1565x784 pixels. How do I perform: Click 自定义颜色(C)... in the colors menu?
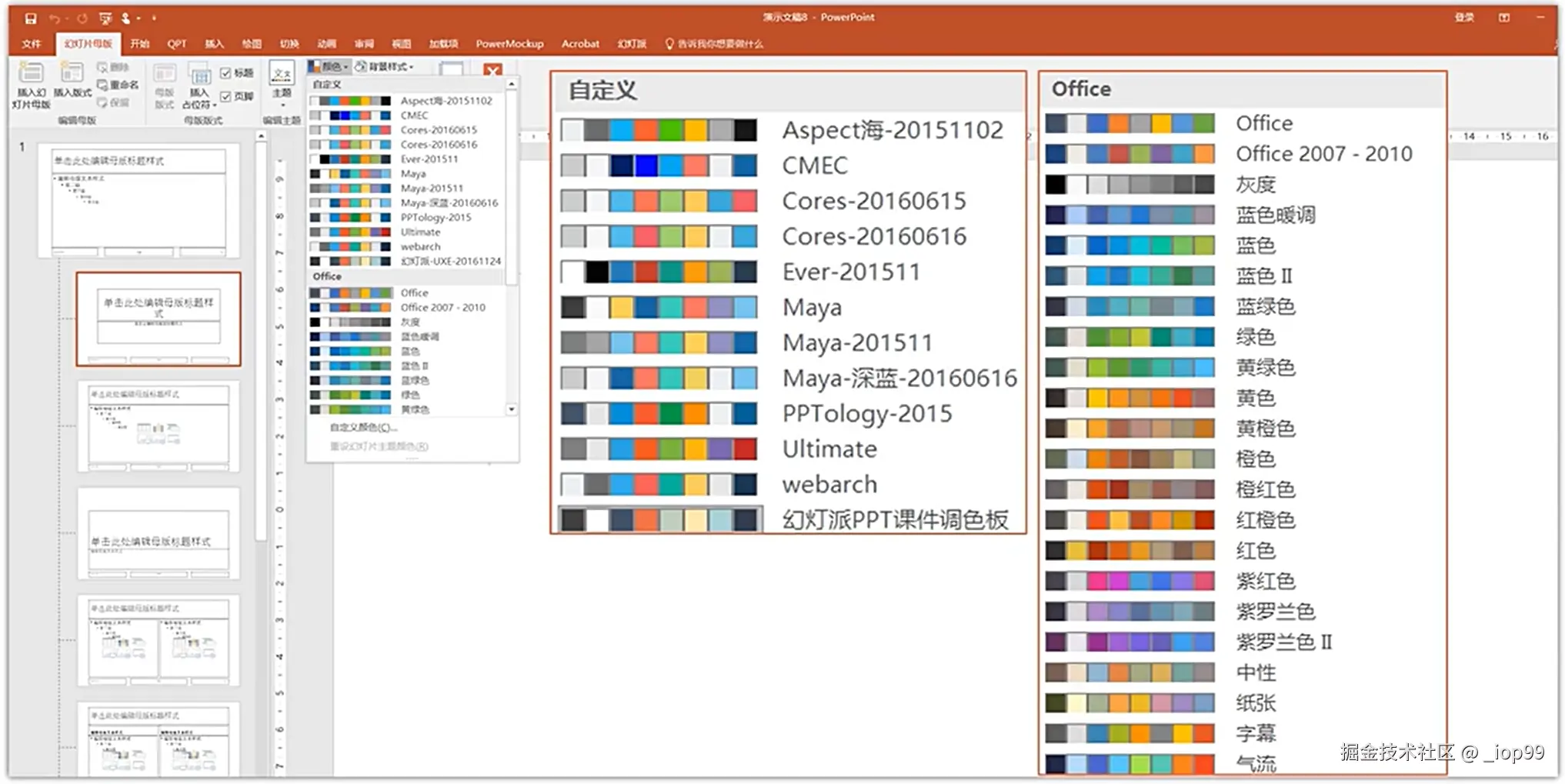[364, 427]
